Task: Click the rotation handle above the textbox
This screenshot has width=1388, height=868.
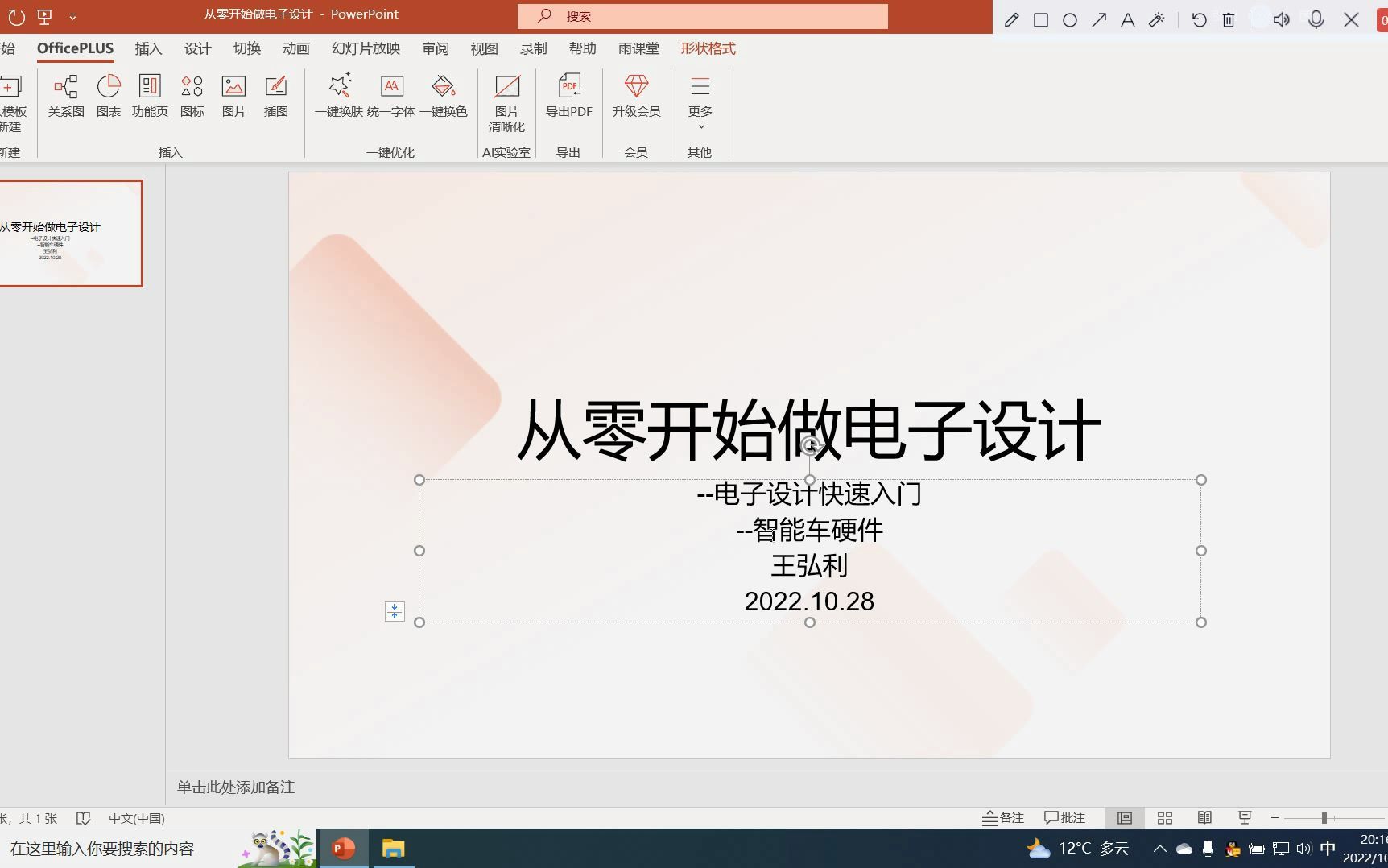Action: (x=810, y=444)
